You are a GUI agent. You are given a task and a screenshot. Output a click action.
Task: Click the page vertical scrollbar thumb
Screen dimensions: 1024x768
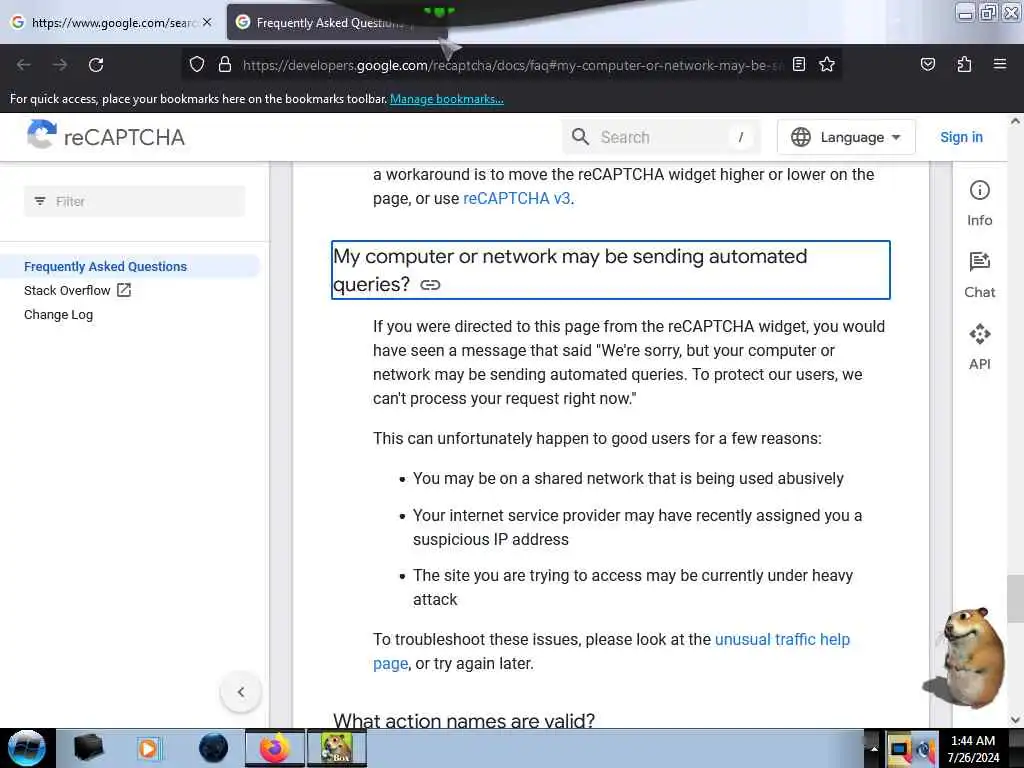(x=1015, y=598)
